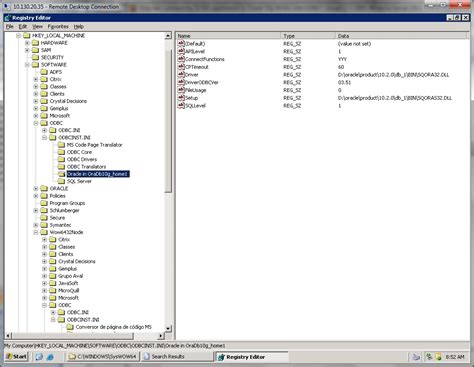Select the ADFS folder icon
474x367 pixels.
[x=44, y=72]
